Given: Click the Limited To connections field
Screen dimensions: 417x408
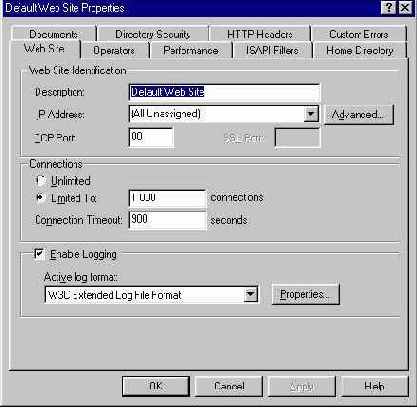Looking at the screenshot, I should coord(167,198).
